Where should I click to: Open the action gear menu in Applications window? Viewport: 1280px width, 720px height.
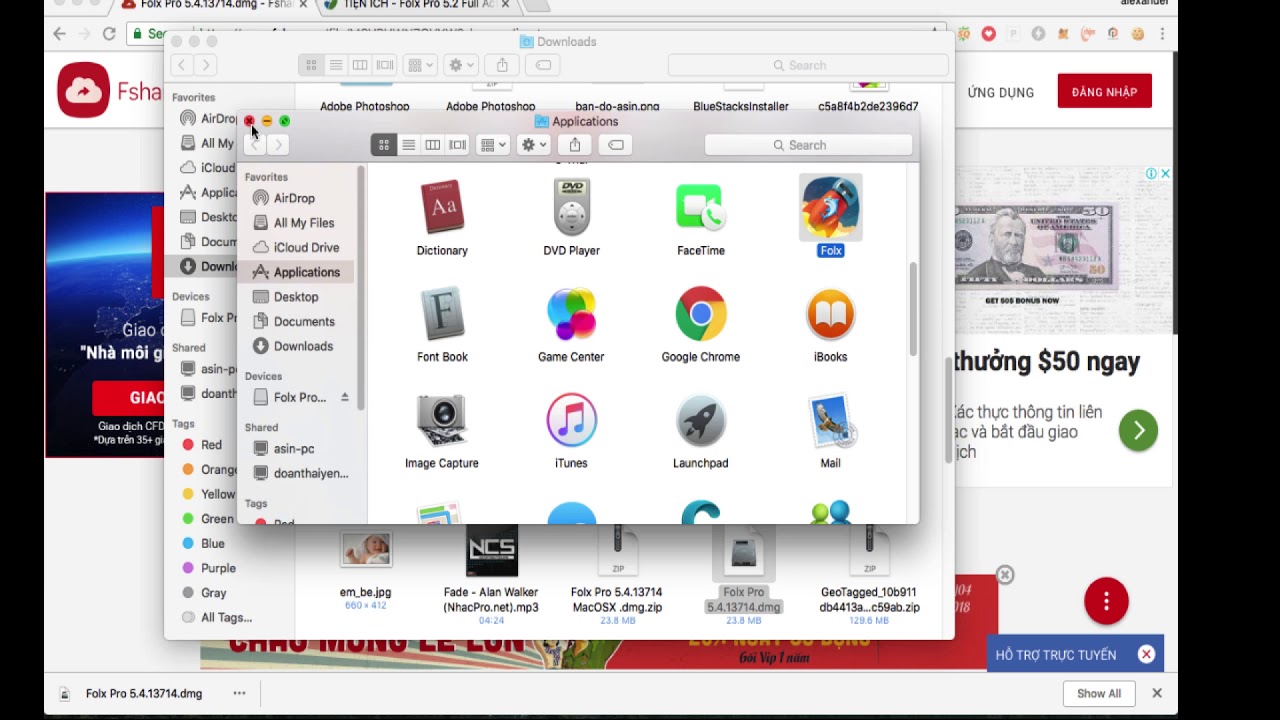pyautogui.click(x=534, y=145)
